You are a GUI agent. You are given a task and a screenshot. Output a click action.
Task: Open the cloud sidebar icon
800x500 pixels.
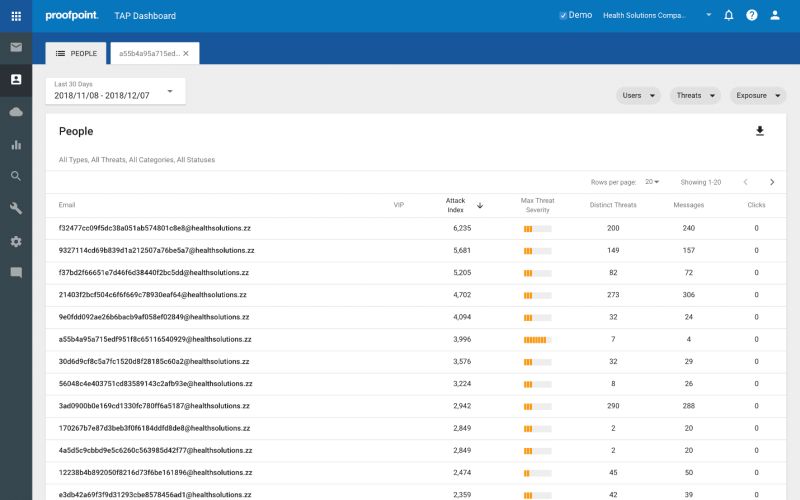point(16,112)
